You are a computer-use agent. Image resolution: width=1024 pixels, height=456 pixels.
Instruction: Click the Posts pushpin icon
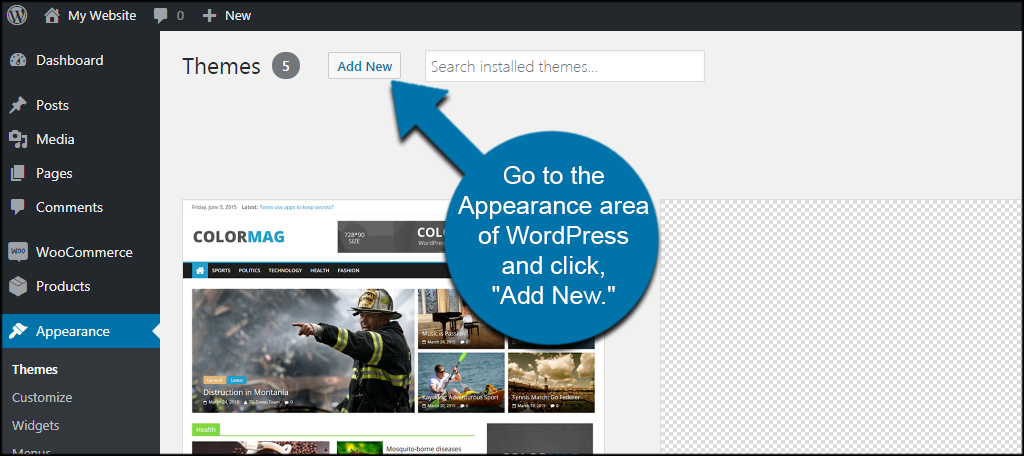click(17, 105)
